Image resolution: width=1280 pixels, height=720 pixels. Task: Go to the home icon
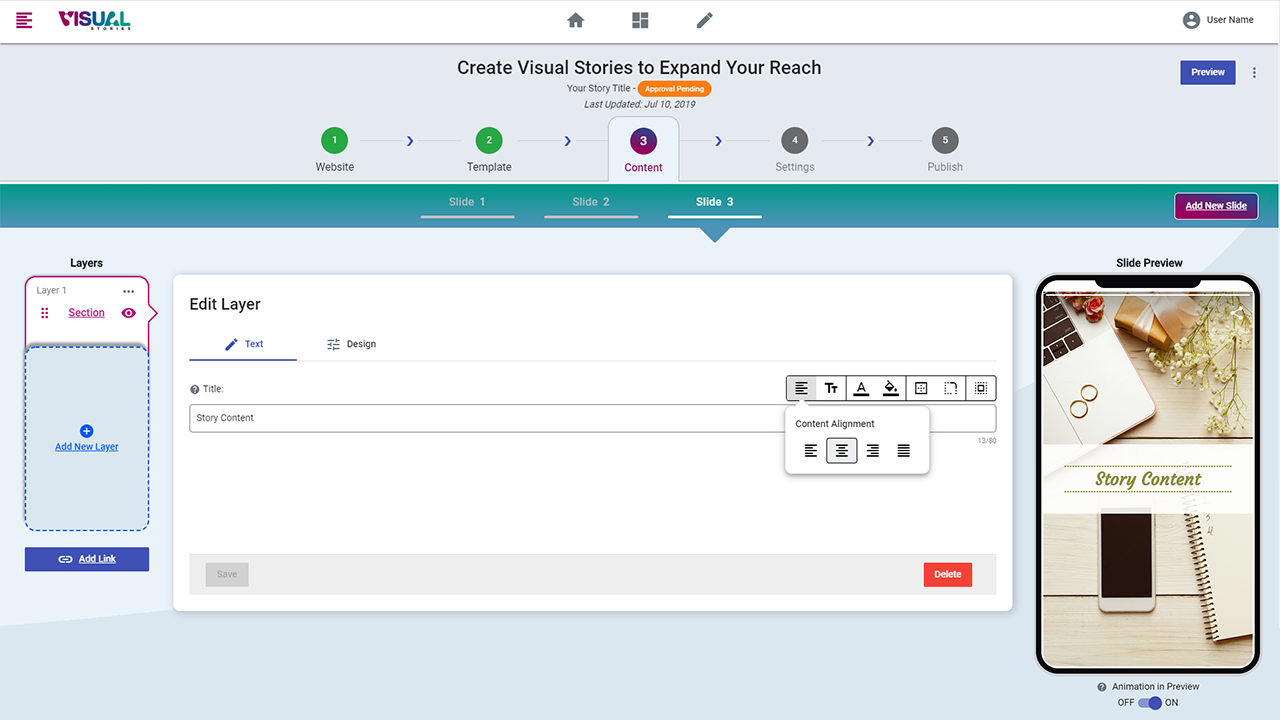[x=575, y=20]
